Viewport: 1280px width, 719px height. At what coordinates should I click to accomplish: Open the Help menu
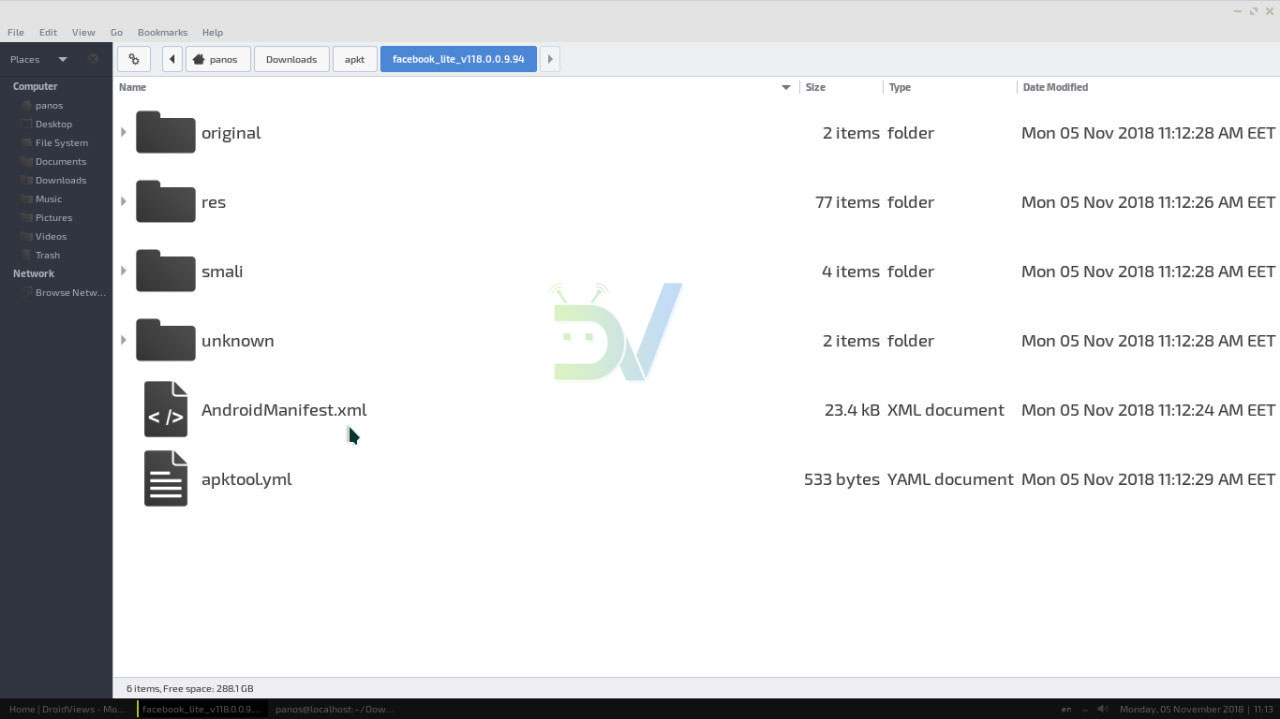tap(212, 32)
